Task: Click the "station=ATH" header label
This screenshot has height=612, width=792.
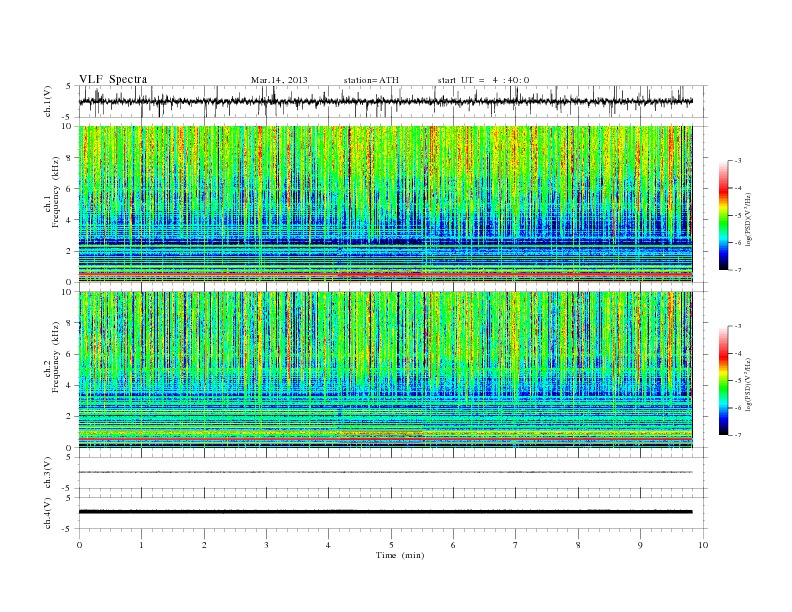Action: tap(371, 80)
